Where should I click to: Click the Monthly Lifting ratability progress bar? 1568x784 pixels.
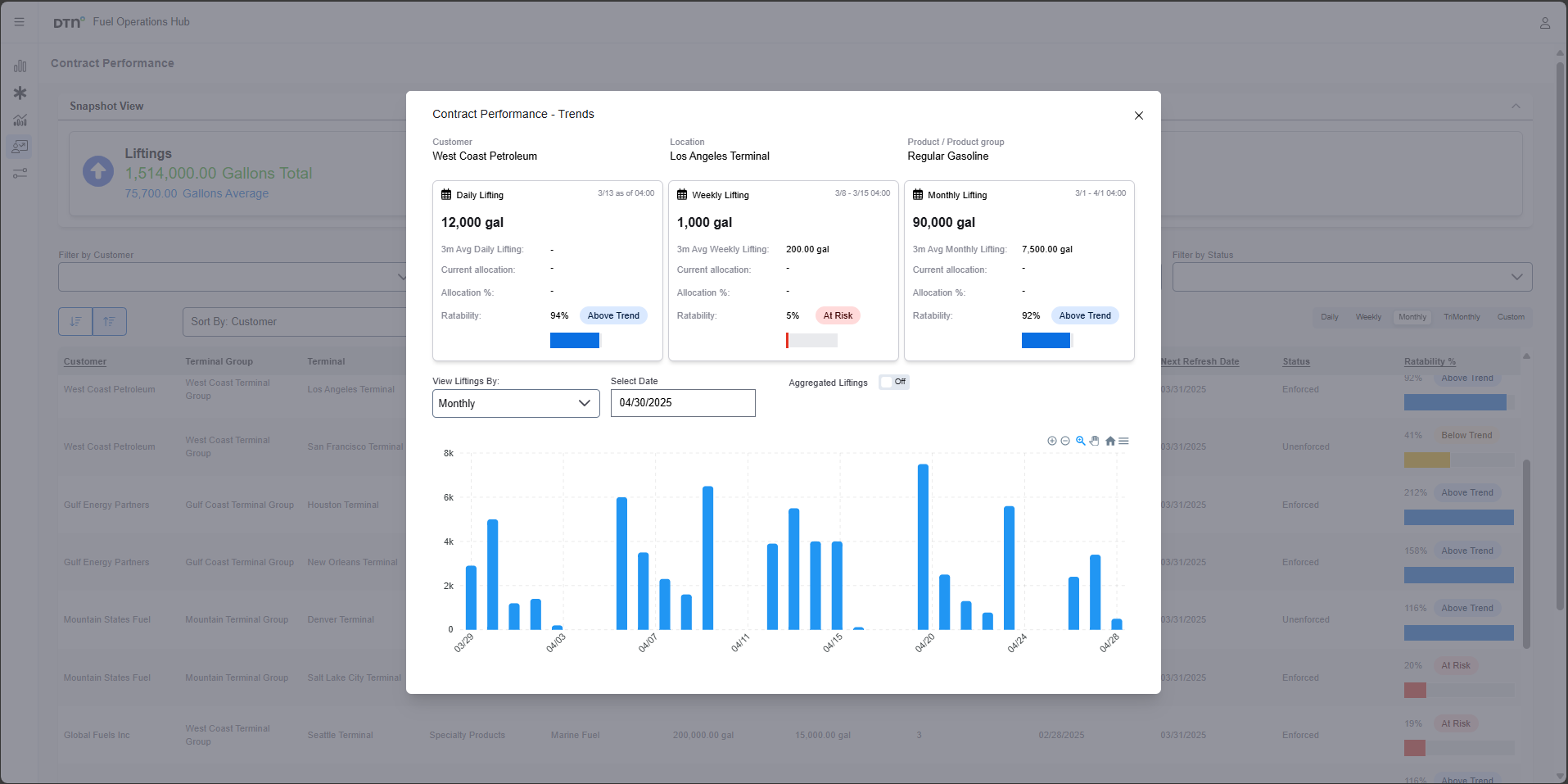click(x=1047, y=340)
